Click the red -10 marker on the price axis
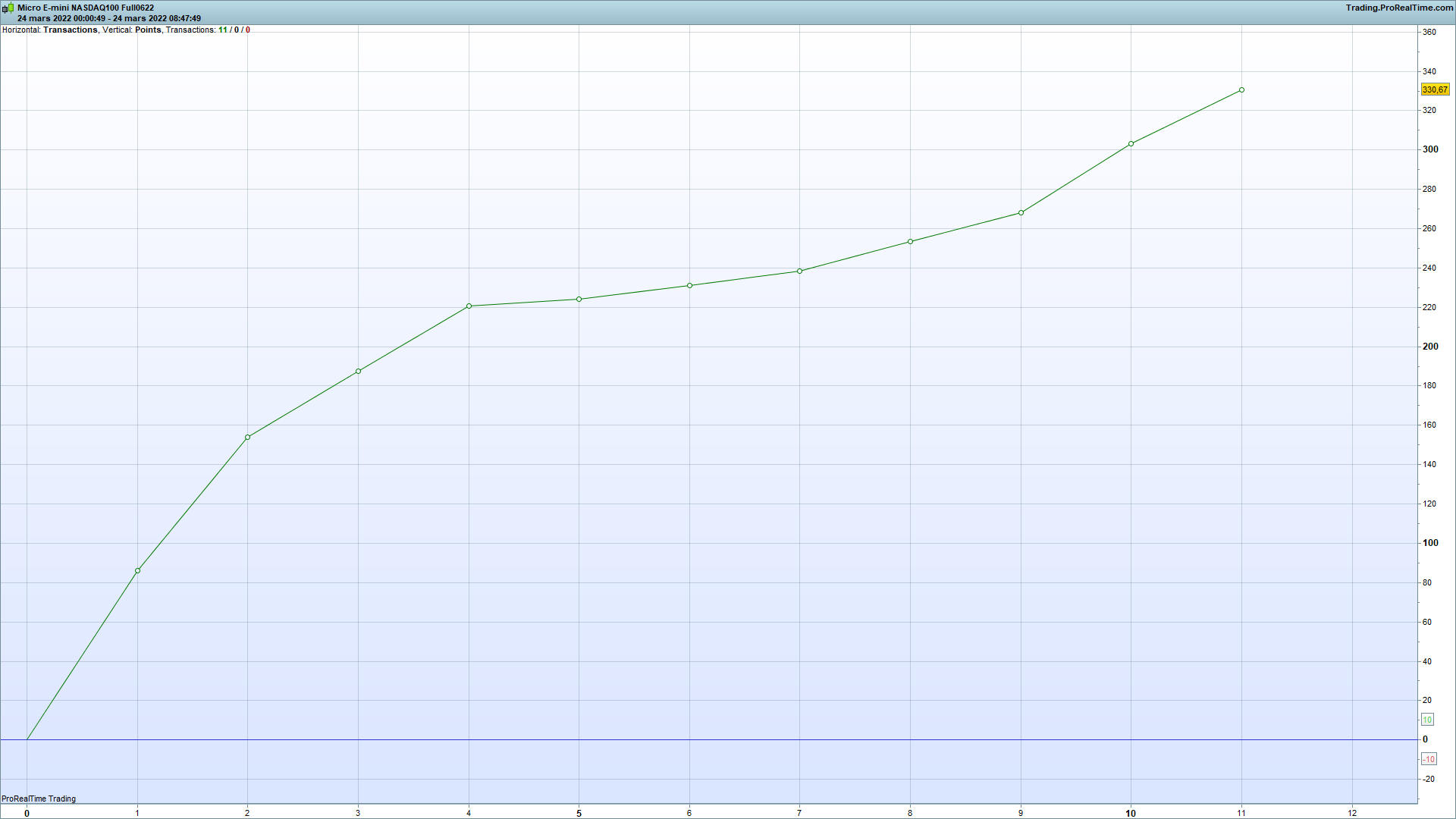 coord(1428,759)
